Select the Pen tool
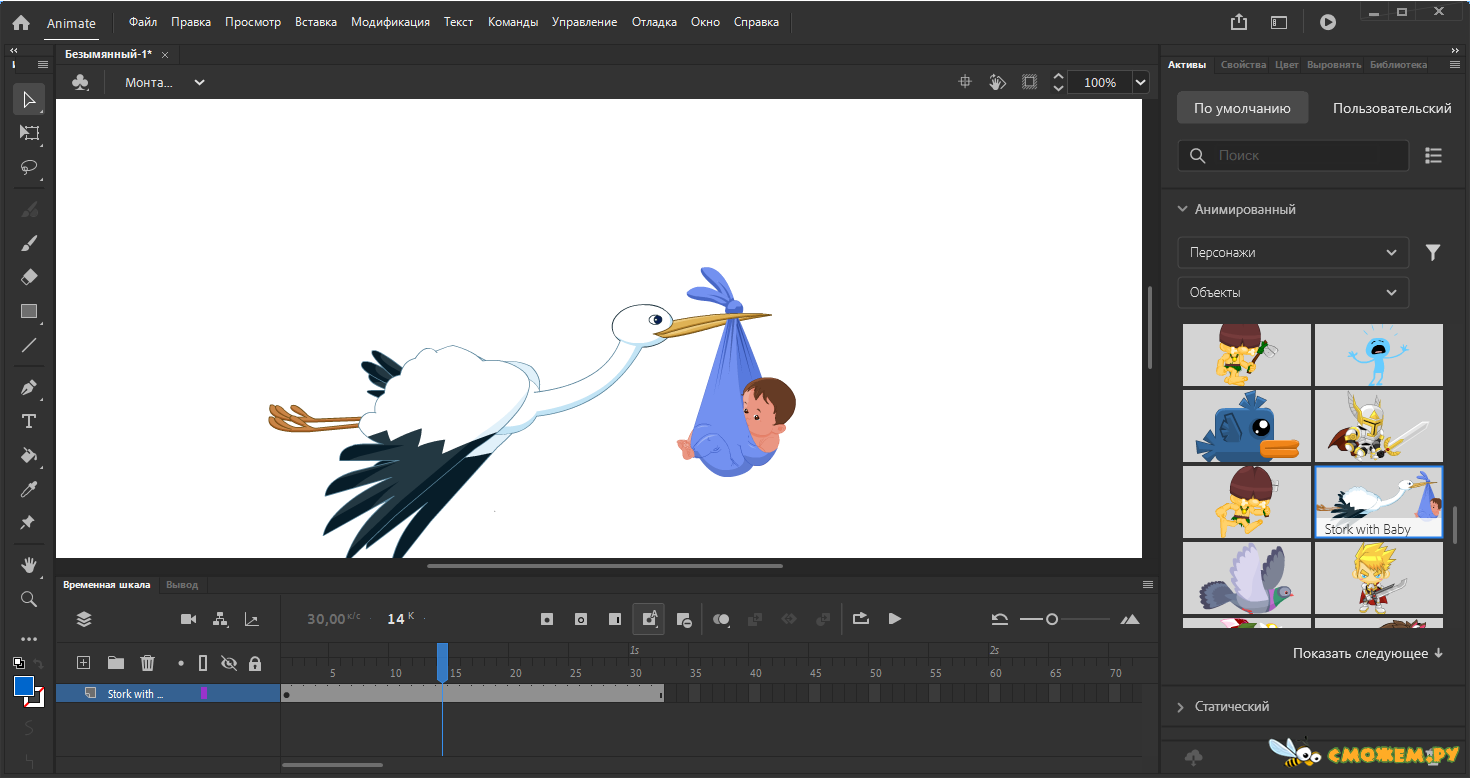The image size is (1470, 779). tap(29, 387)
